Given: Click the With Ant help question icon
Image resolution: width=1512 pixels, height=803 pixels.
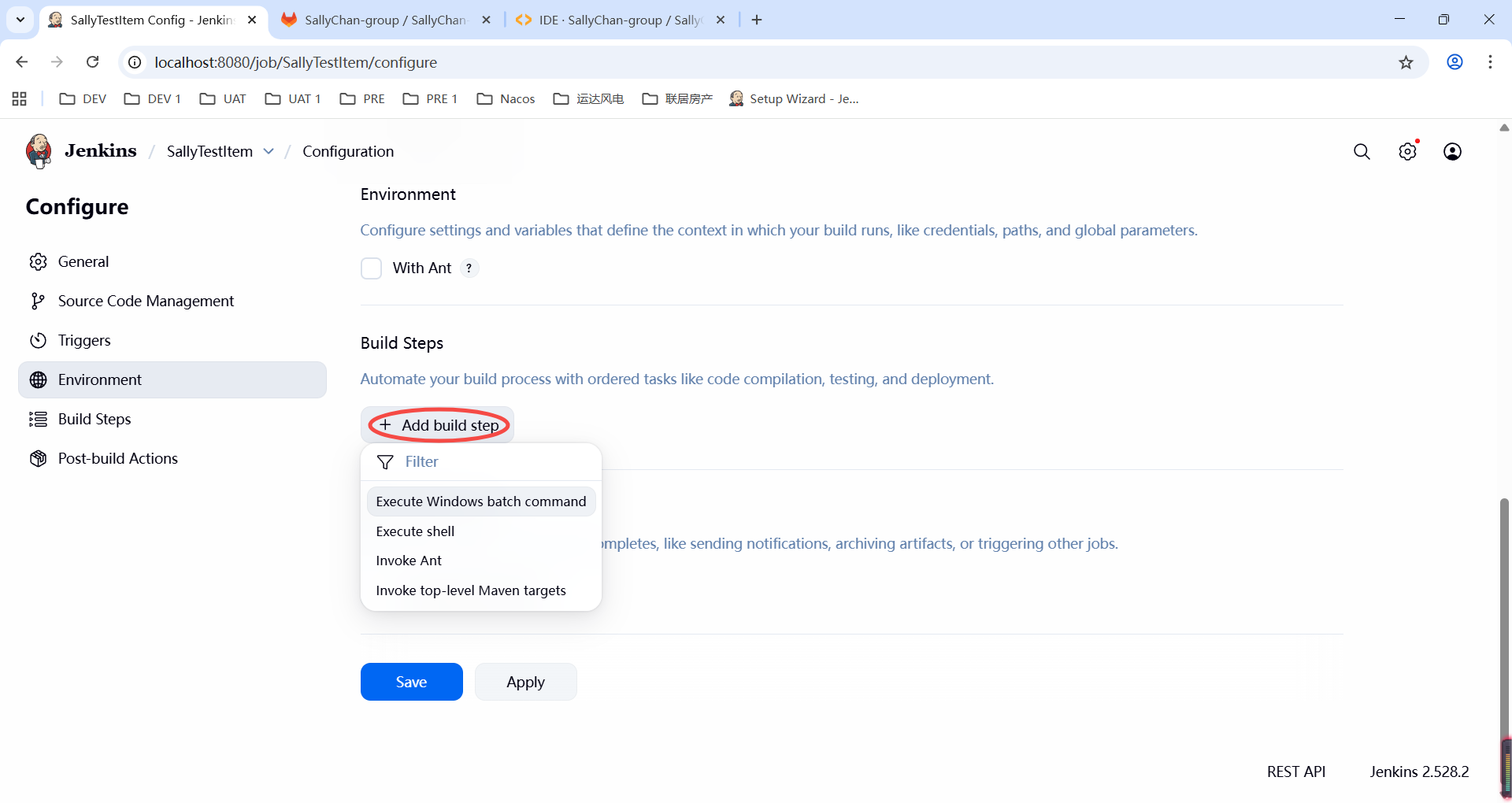Looking at the screenshot, I should pos(469,268).
